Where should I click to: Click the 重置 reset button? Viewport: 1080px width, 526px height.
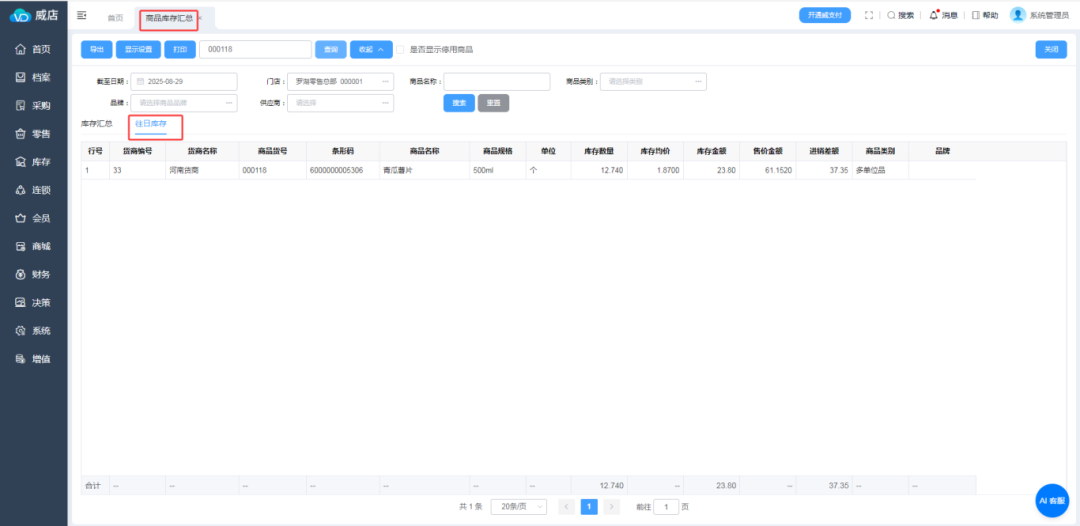pyautogui.click(x=494, y=102)
